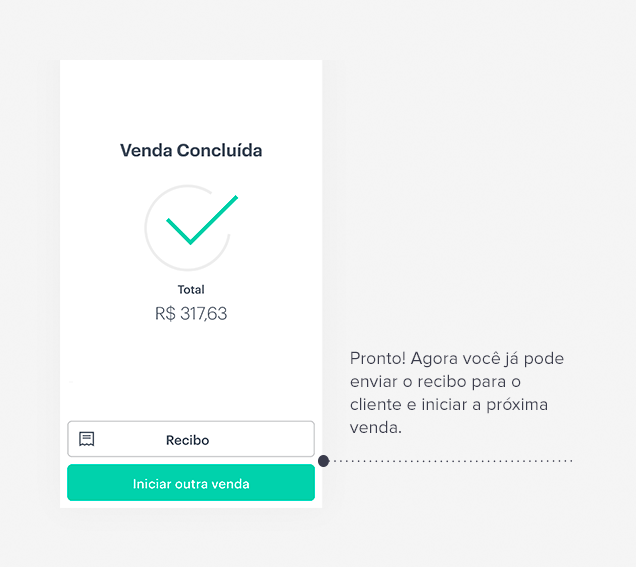Click the text line enviar o recibo para o
This screenshot has width=636, height=567.
pyautogui.click(x=435, y=382)
